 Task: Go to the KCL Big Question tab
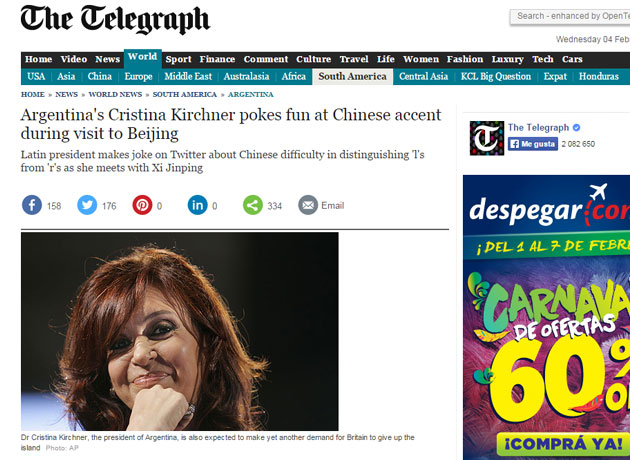pos(496,76)
